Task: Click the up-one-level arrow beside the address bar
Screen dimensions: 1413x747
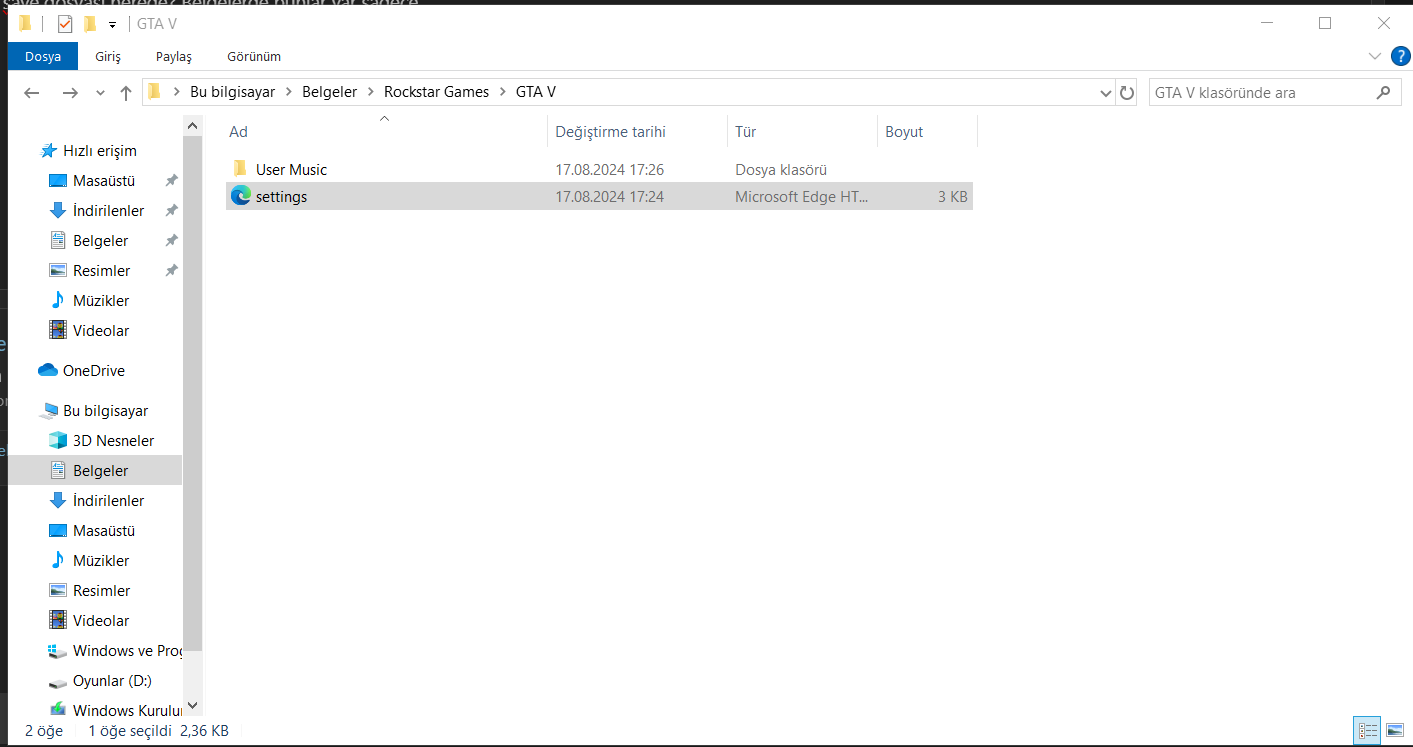Action: click(125, 93)
